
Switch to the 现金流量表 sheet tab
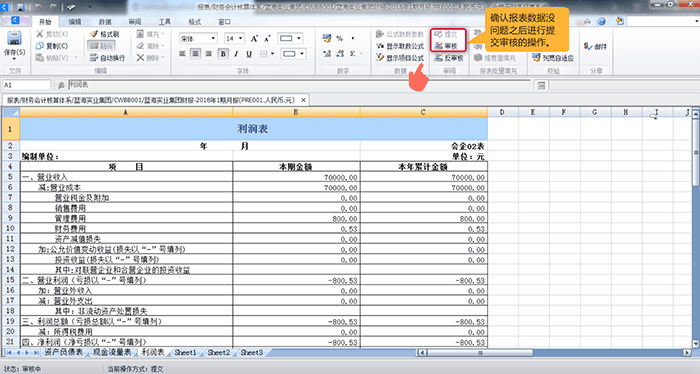tap(112, 353)
